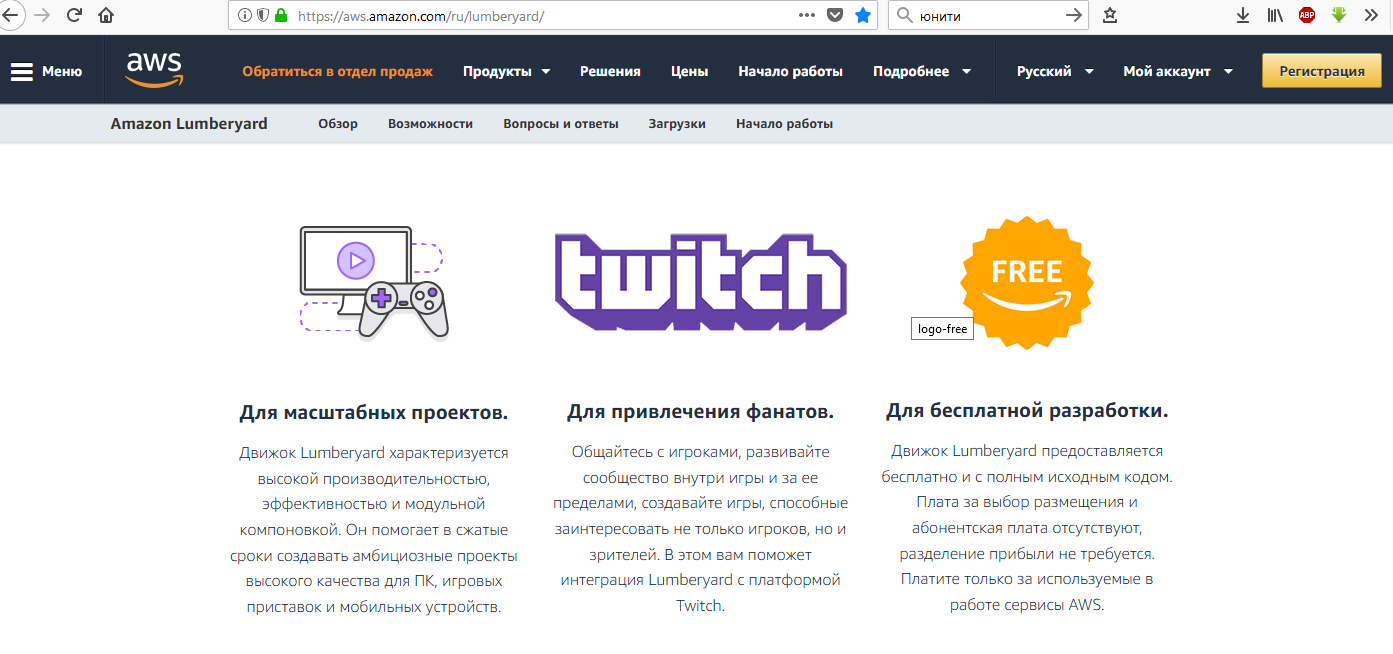
Task: Expand the Продукты dropdown
Action: (506, 71)
